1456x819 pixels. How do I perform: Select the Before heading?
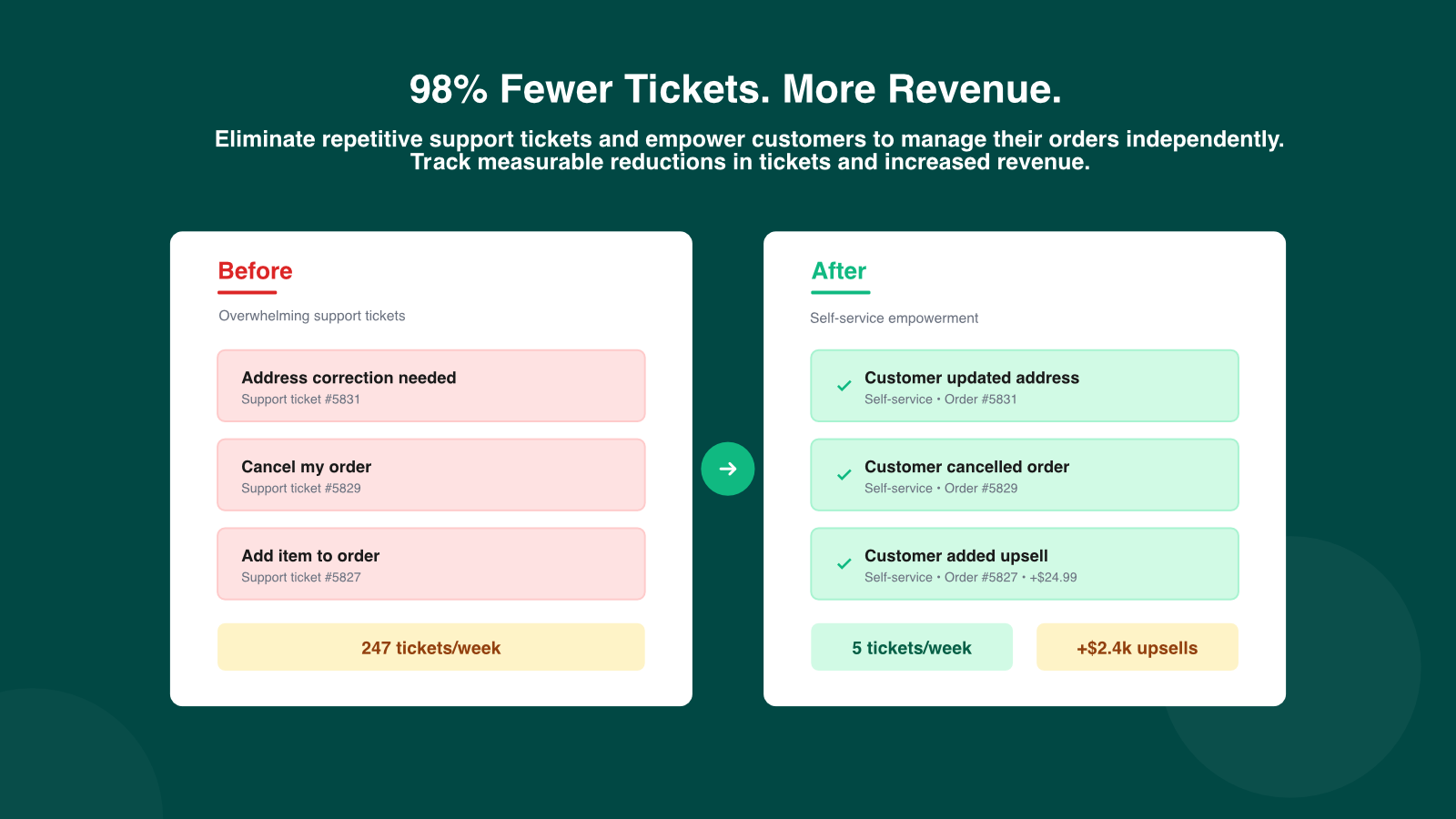click(x=256, y=271)
